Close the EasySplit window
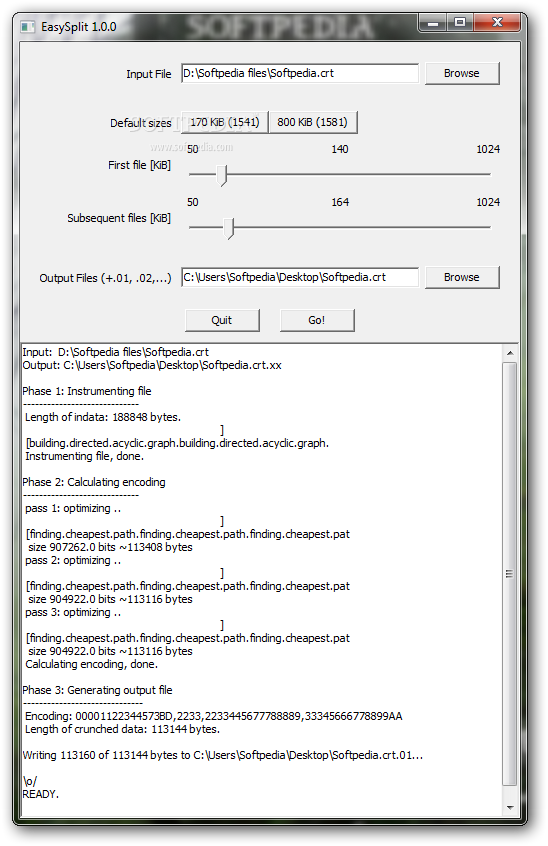The image size is (548, 846). point(497,23)
